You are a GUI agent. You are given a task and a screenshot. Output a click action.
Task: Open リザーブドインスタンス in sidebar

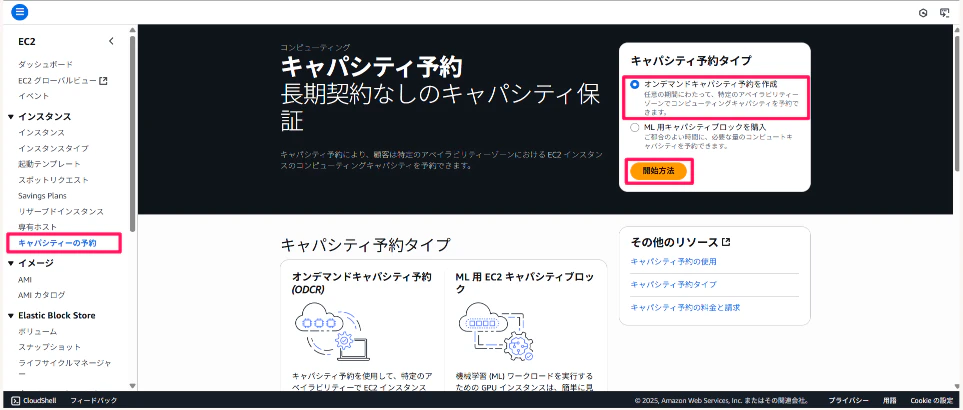point(61,212)
